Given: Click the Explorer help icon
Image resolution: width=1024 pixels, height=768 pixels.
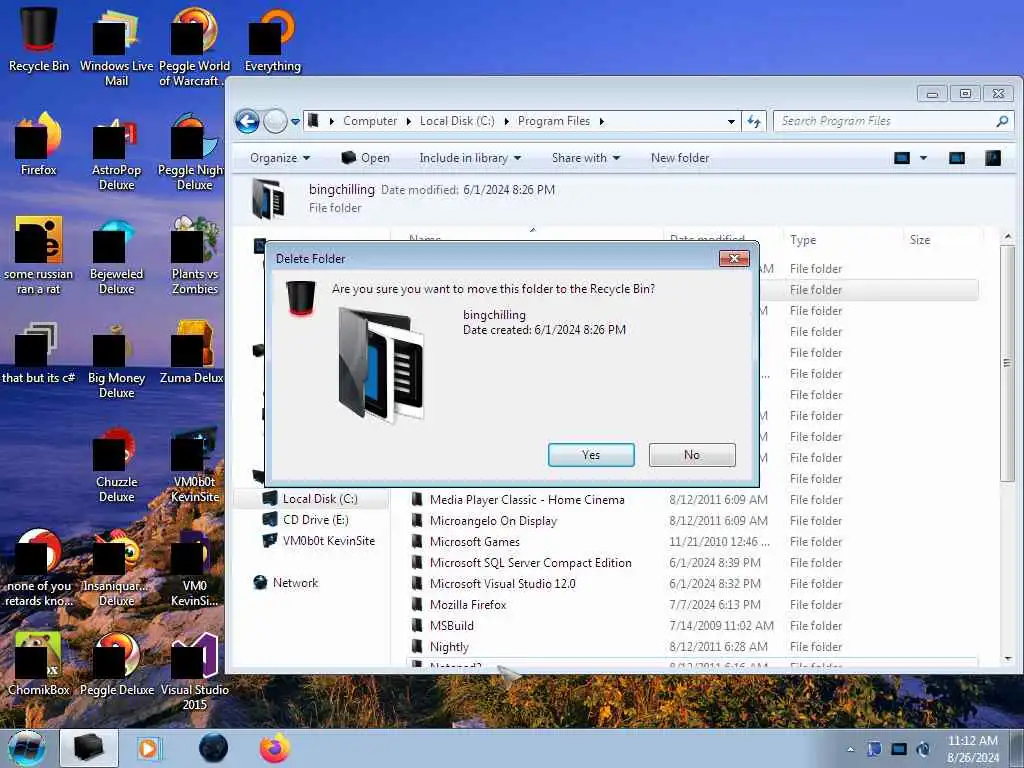Looking at the screenshot, I should pos(993,158).
